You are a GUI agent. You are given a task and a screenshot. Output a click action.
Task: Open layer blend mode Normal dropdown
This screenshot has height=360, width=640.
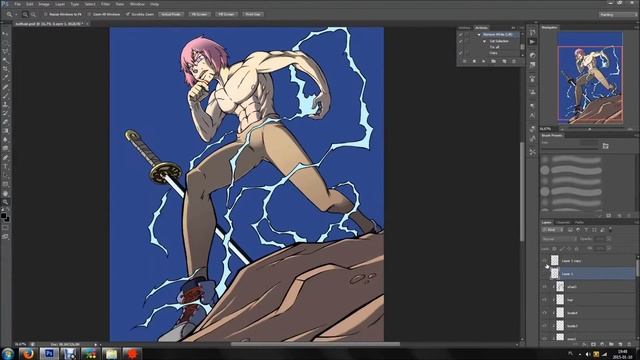coord(559,239)
